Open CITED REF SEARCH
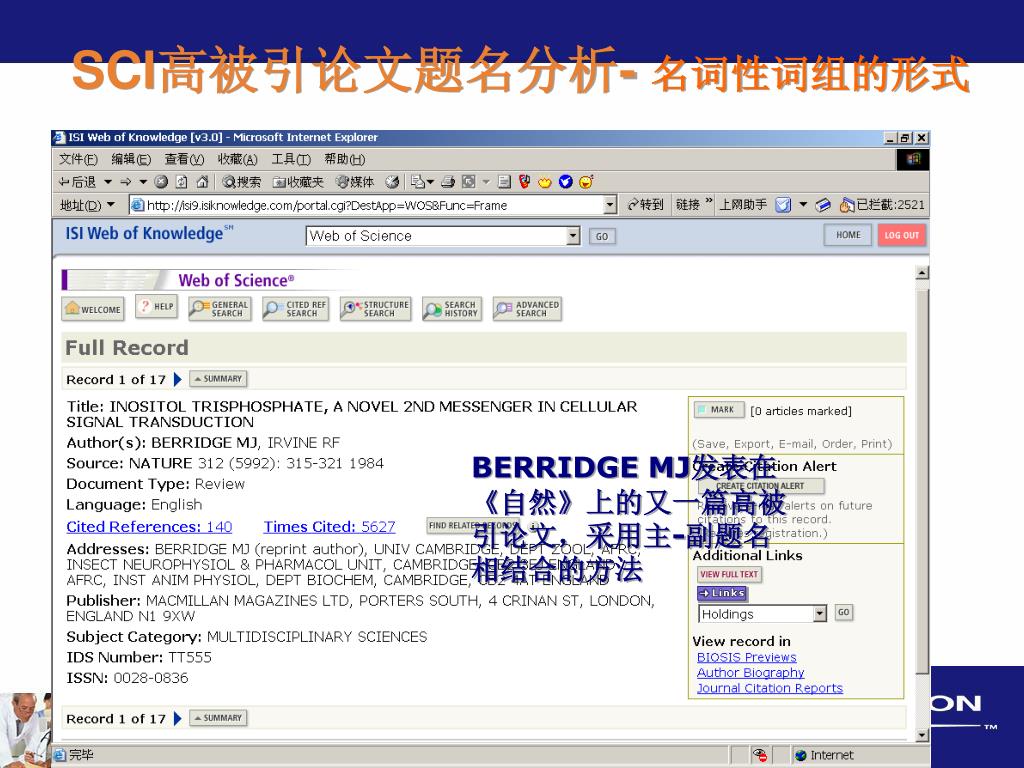 pyautogui.click(x=295, y=309)
